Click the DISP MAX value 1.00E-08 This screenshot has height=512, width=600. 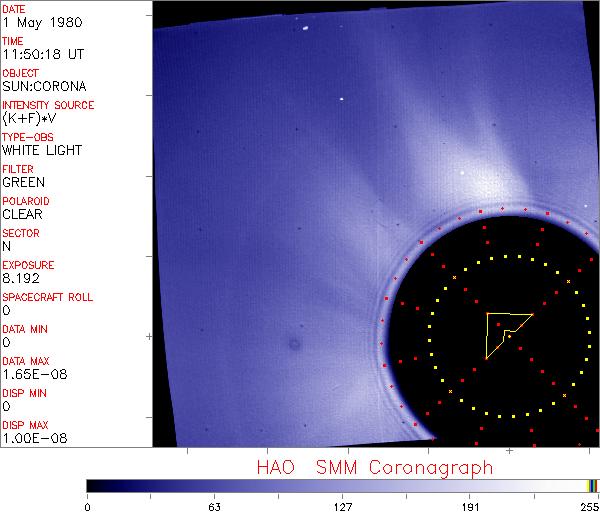tap(30, 439)
